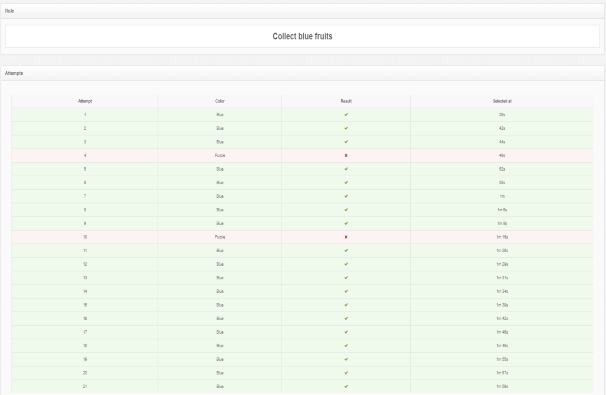Click the green checkmark in attempt 2 row

coord(346,128)
